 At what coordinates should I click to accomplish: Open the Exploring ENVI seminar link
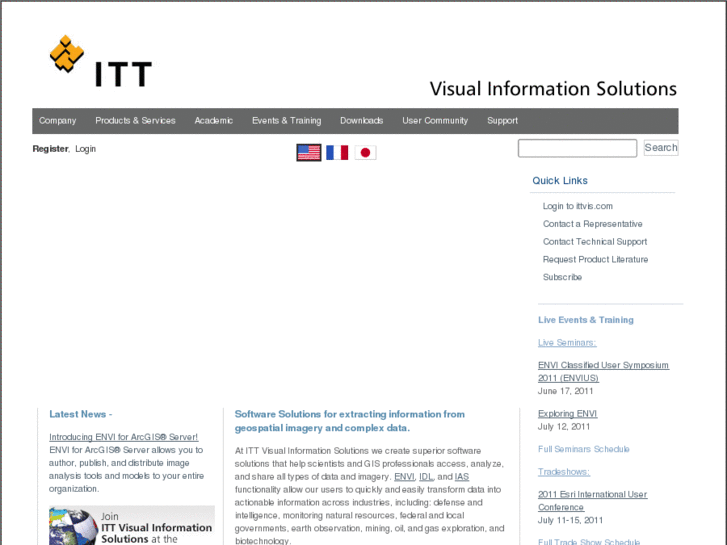click(x=568, y=414)
